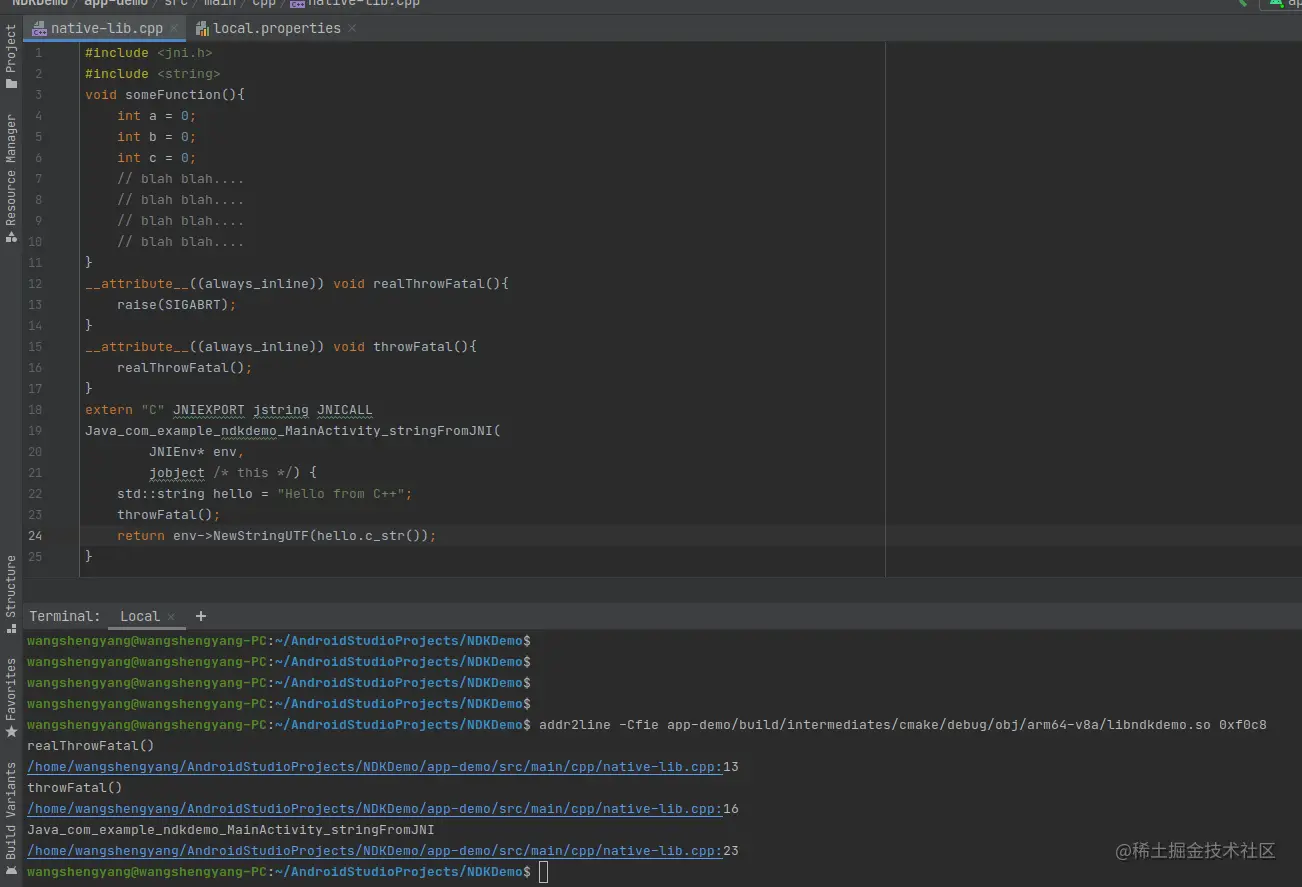Click the realThrowFatal(); call on line 16
Image resolution: width=1302 pixels, height=887 pixels.
(184, 368)
